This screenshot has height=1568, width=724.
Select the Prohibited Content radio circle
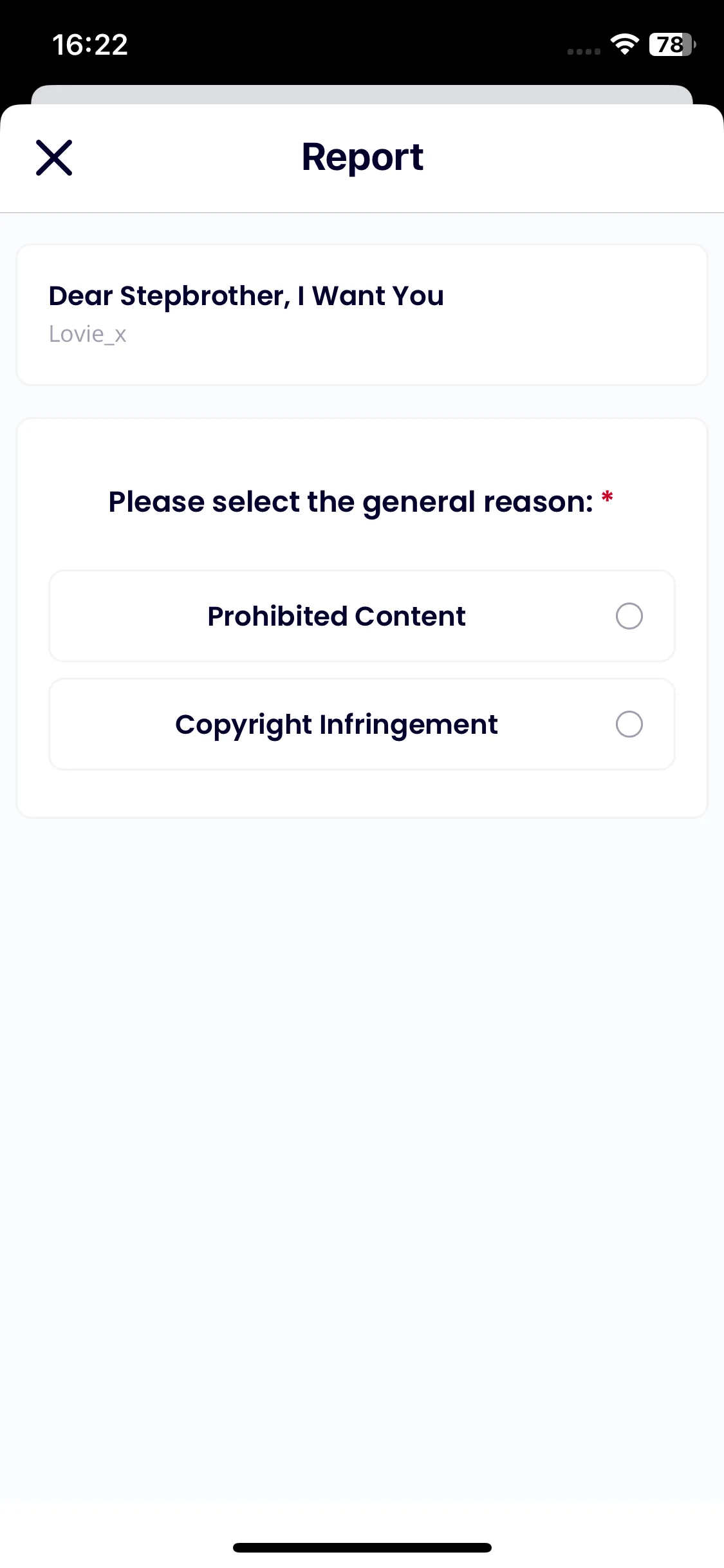pyautogui.click(x=629, y=616)
